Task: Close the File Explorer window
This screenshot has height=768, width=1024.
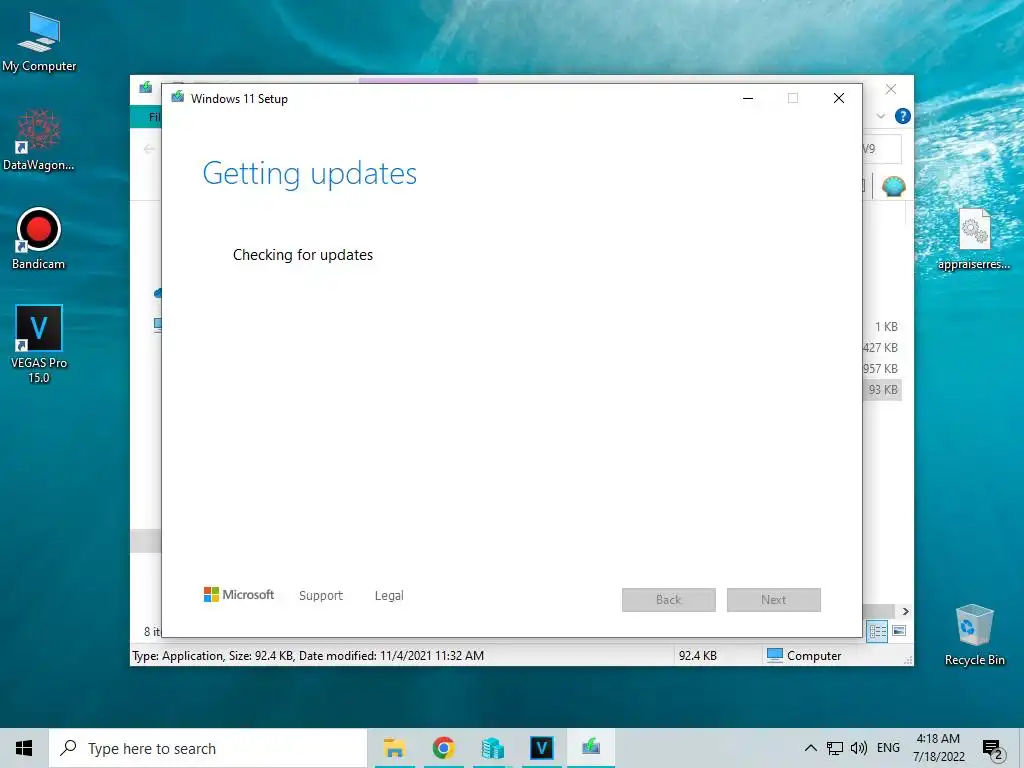Action: tap(891, 89)
